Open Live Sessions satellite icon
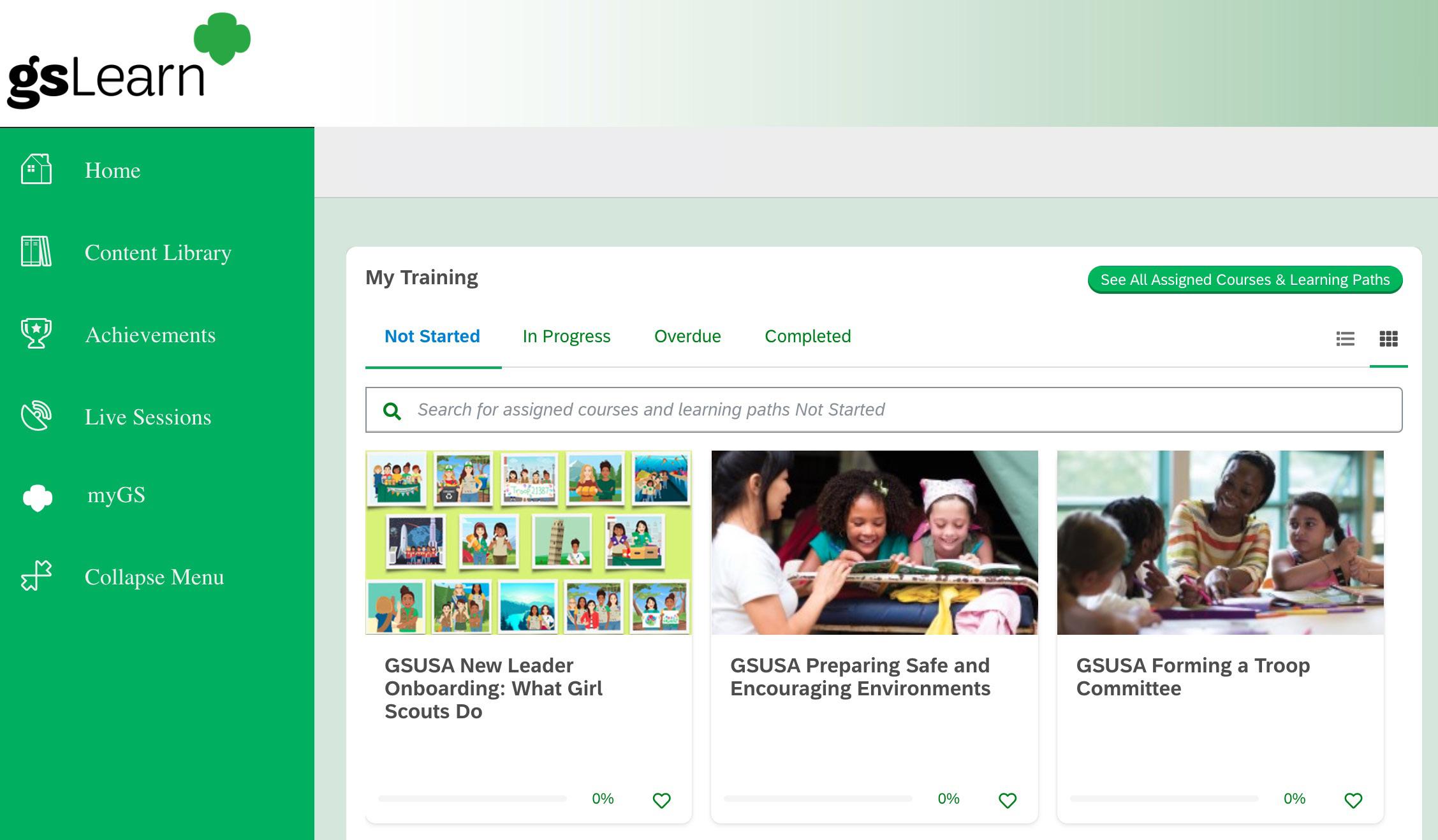The height and width of the screenshot is (840, 1438). (36, 416)
